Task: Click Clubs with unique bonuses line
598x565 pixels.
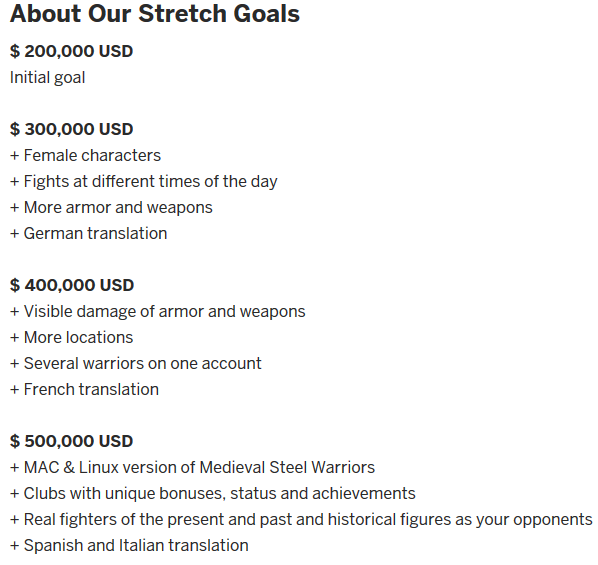Action: coord(212,494)
